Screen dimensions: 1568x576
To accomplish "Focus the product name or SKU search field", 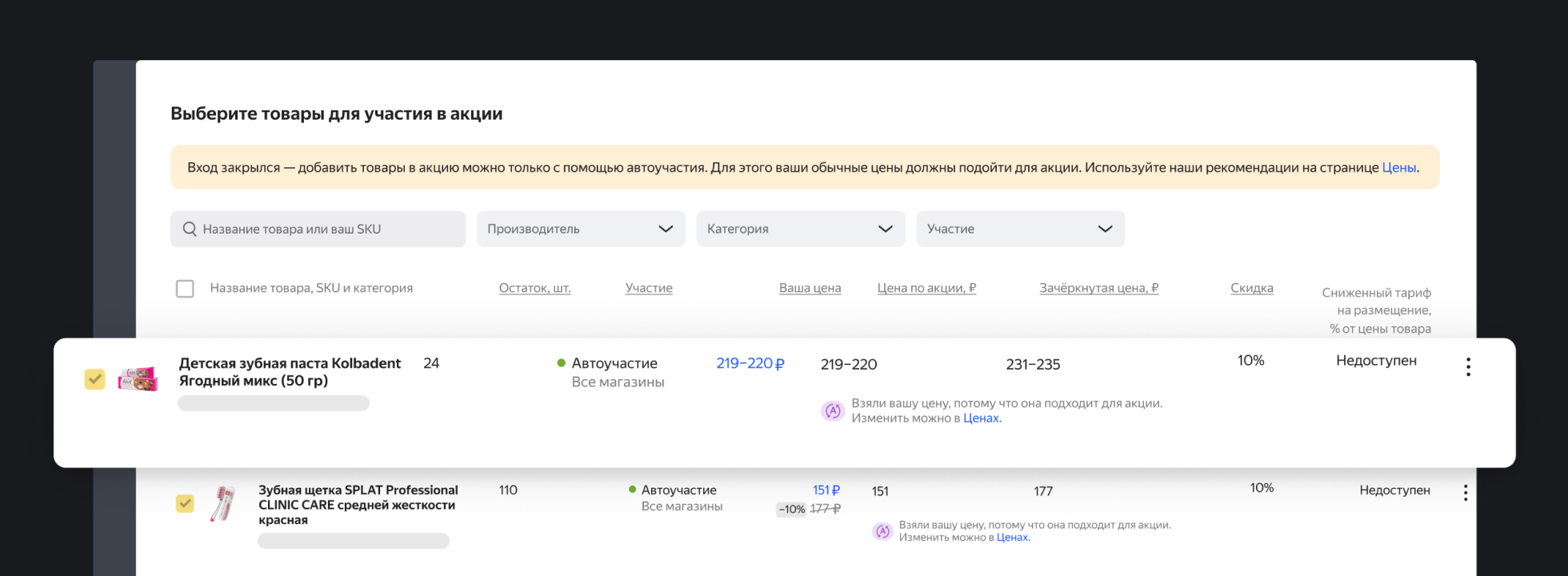I will (318, 229).
